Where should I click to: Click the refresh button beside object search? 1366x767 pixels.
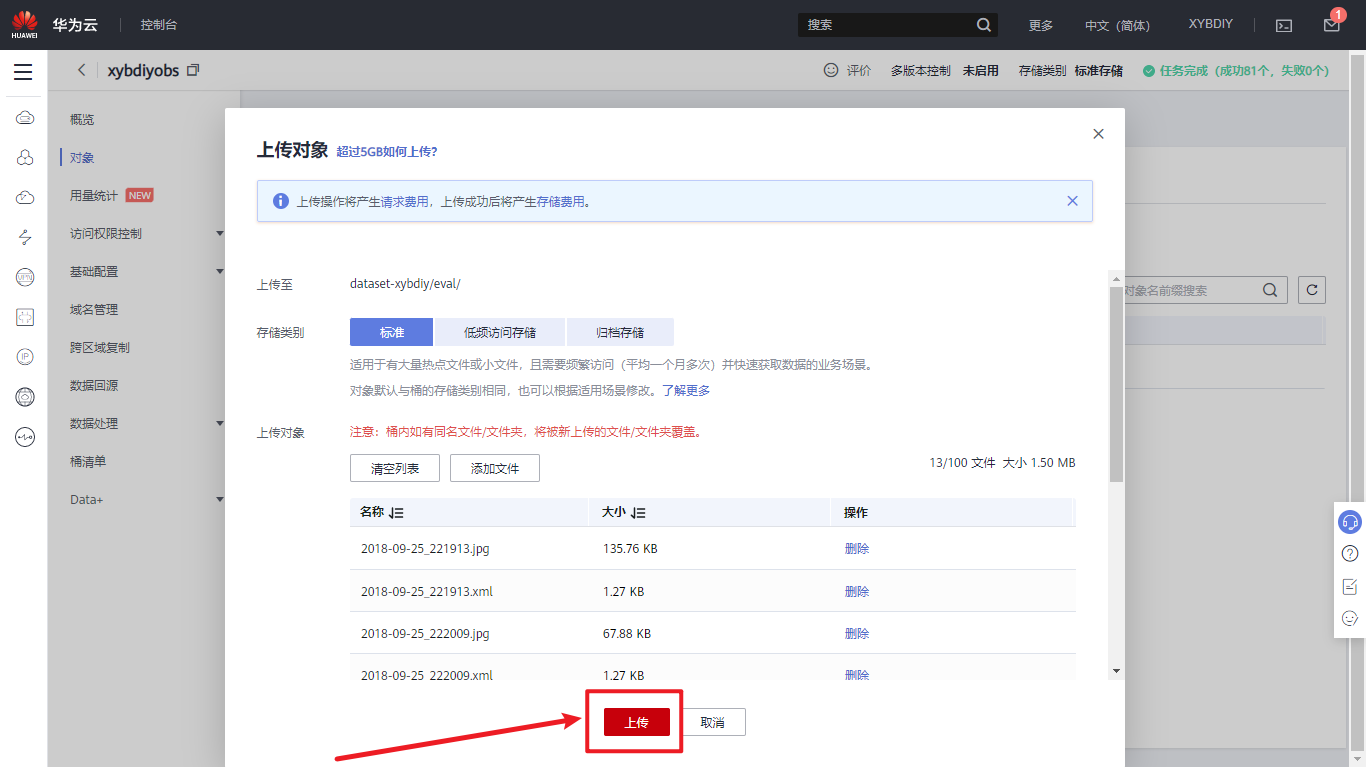[x=1312, y=290]
